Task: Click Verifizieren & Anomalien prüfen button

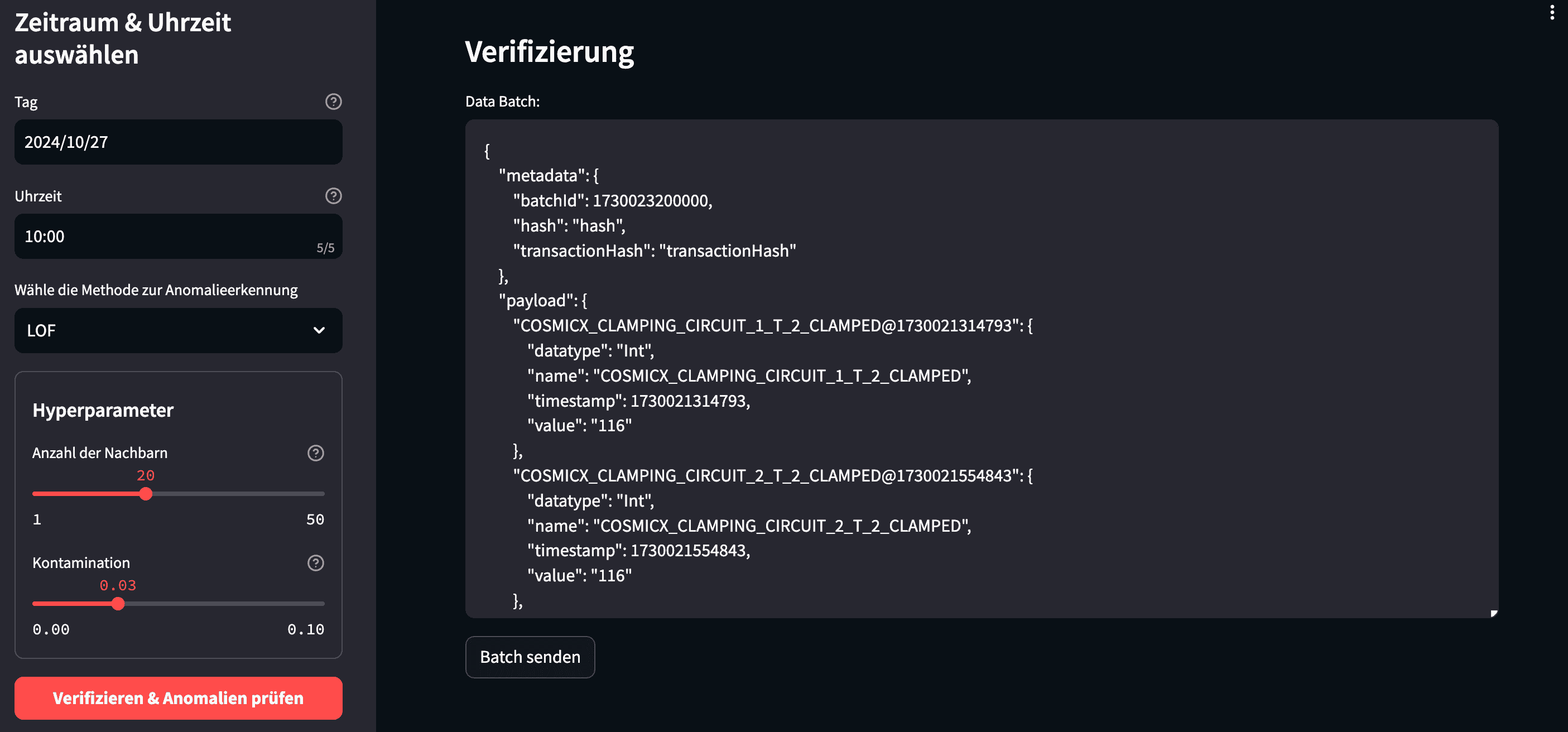Action: click(179, 698)
